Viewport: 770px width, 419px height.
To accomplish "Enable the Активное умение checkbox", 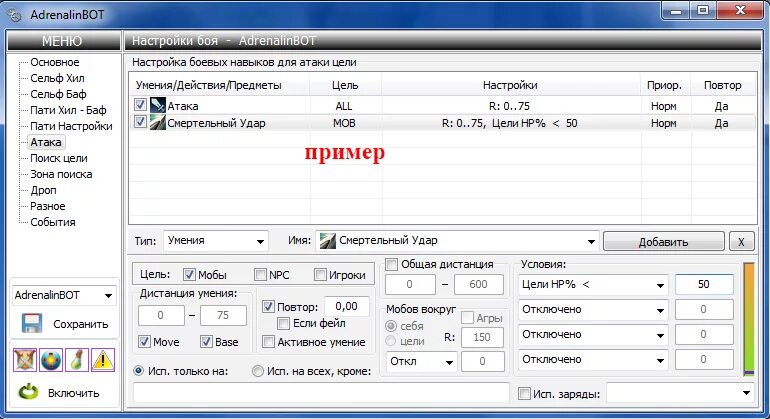I will (268, 342).
